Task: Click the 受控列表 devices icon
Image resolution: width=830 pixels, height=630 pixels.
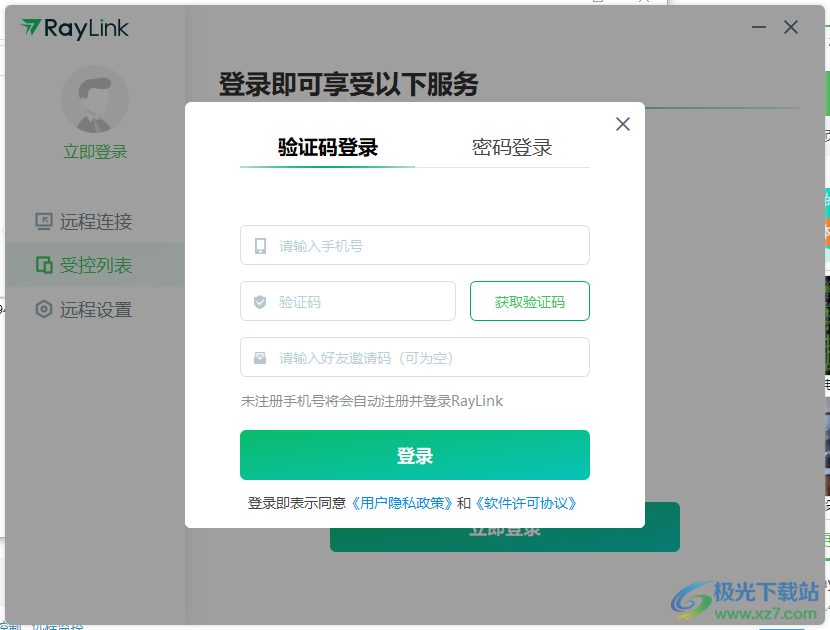Action: pyautogui.click(x=44, y=265)
